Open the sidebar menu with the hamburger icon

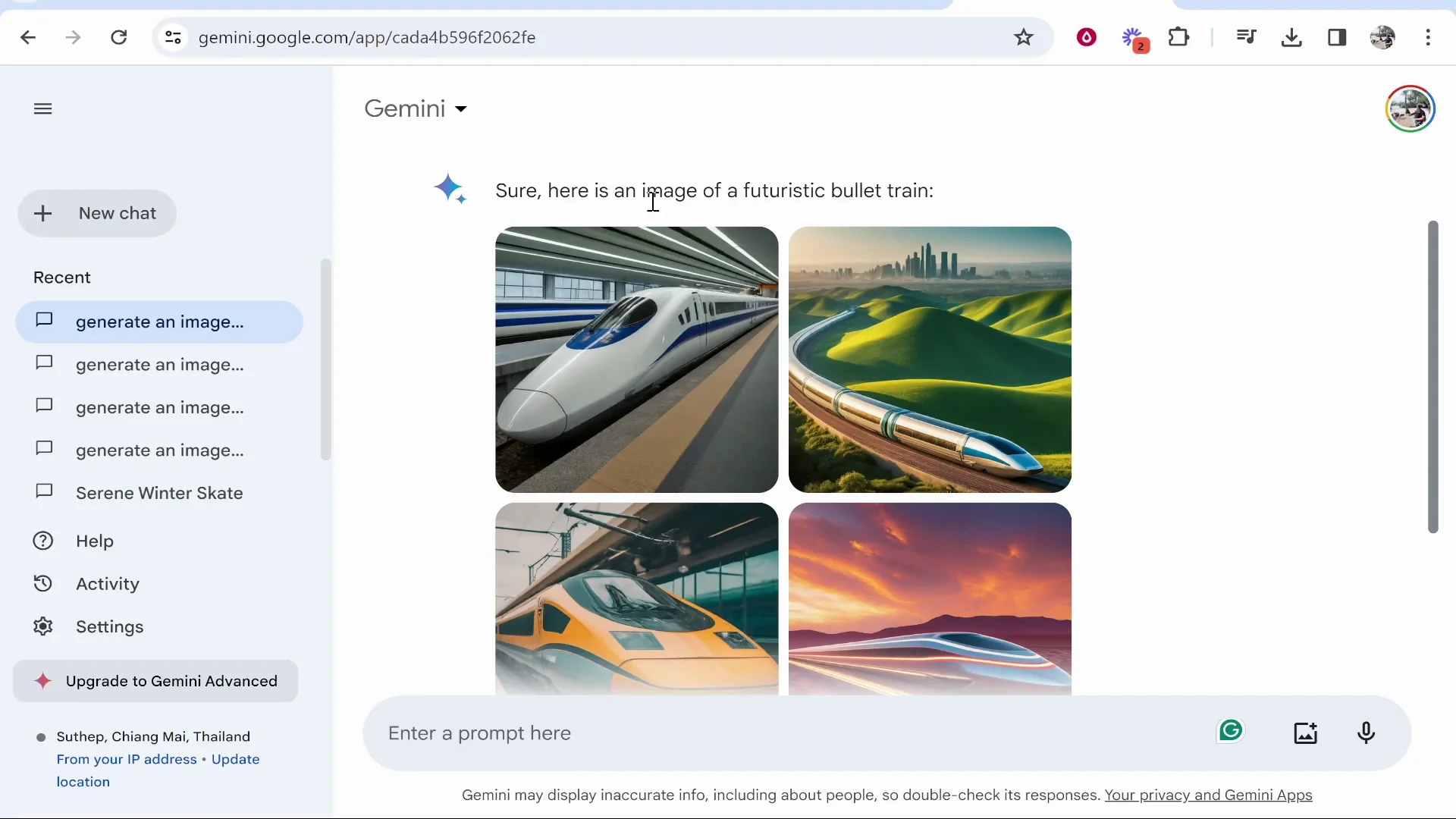[x=42, y=108]
